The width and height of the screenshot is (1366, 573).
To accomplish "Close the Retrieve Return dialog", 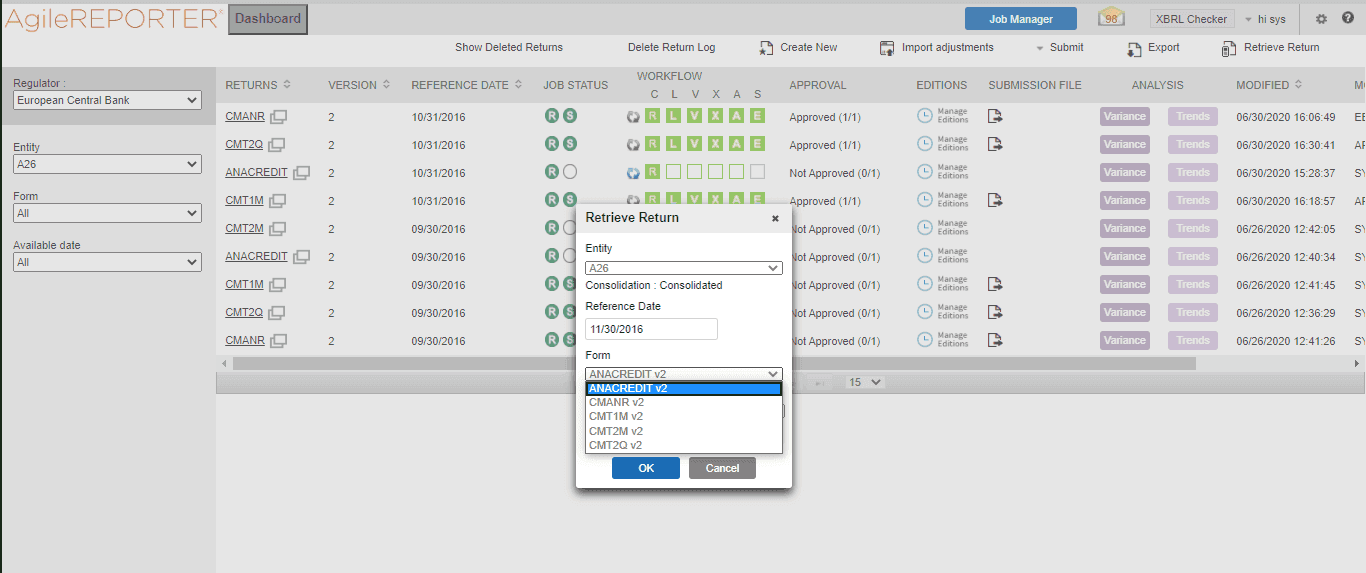I will pos(775,218).
